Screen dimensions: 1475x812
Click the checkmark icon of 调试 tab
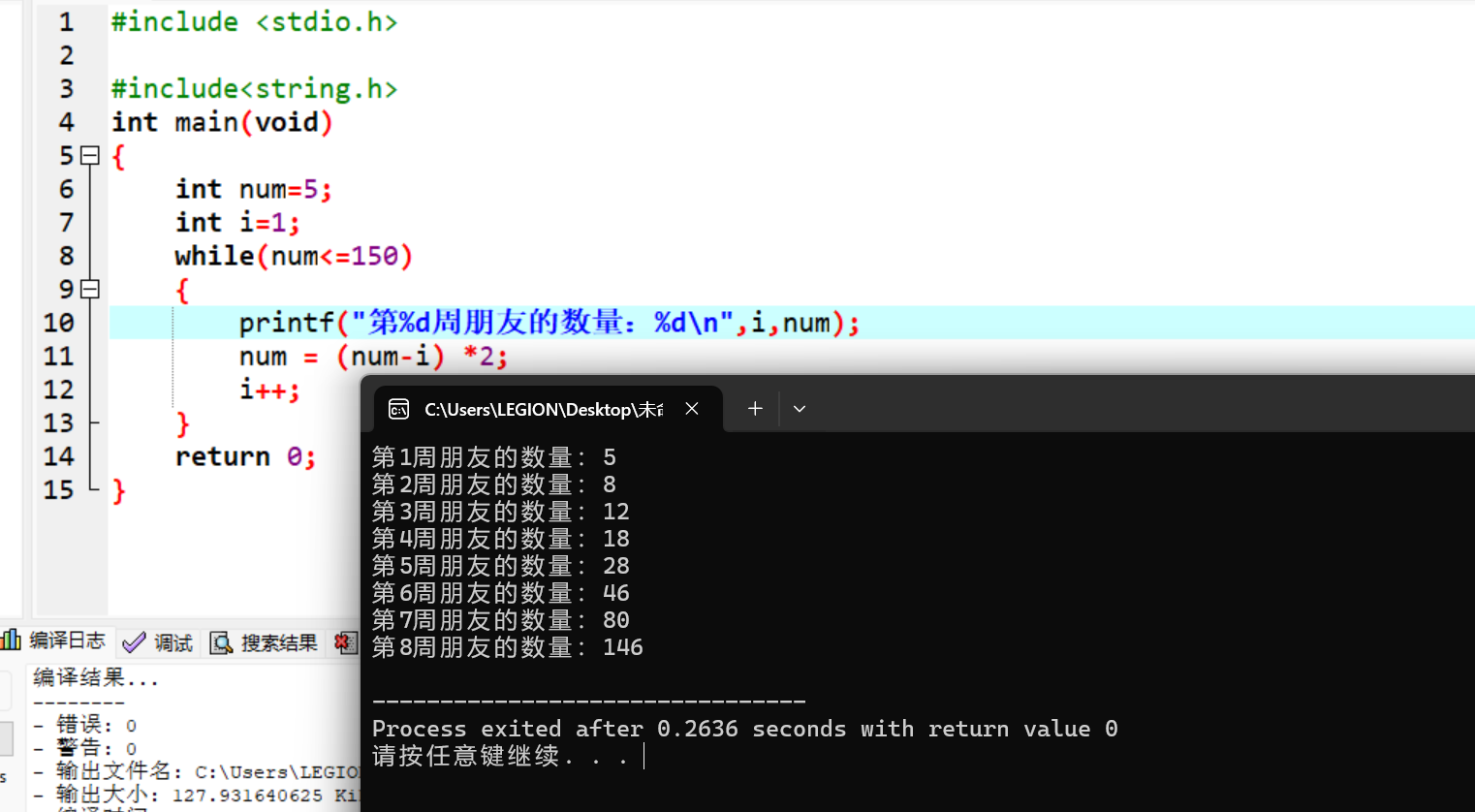click(x=134, y=642)
